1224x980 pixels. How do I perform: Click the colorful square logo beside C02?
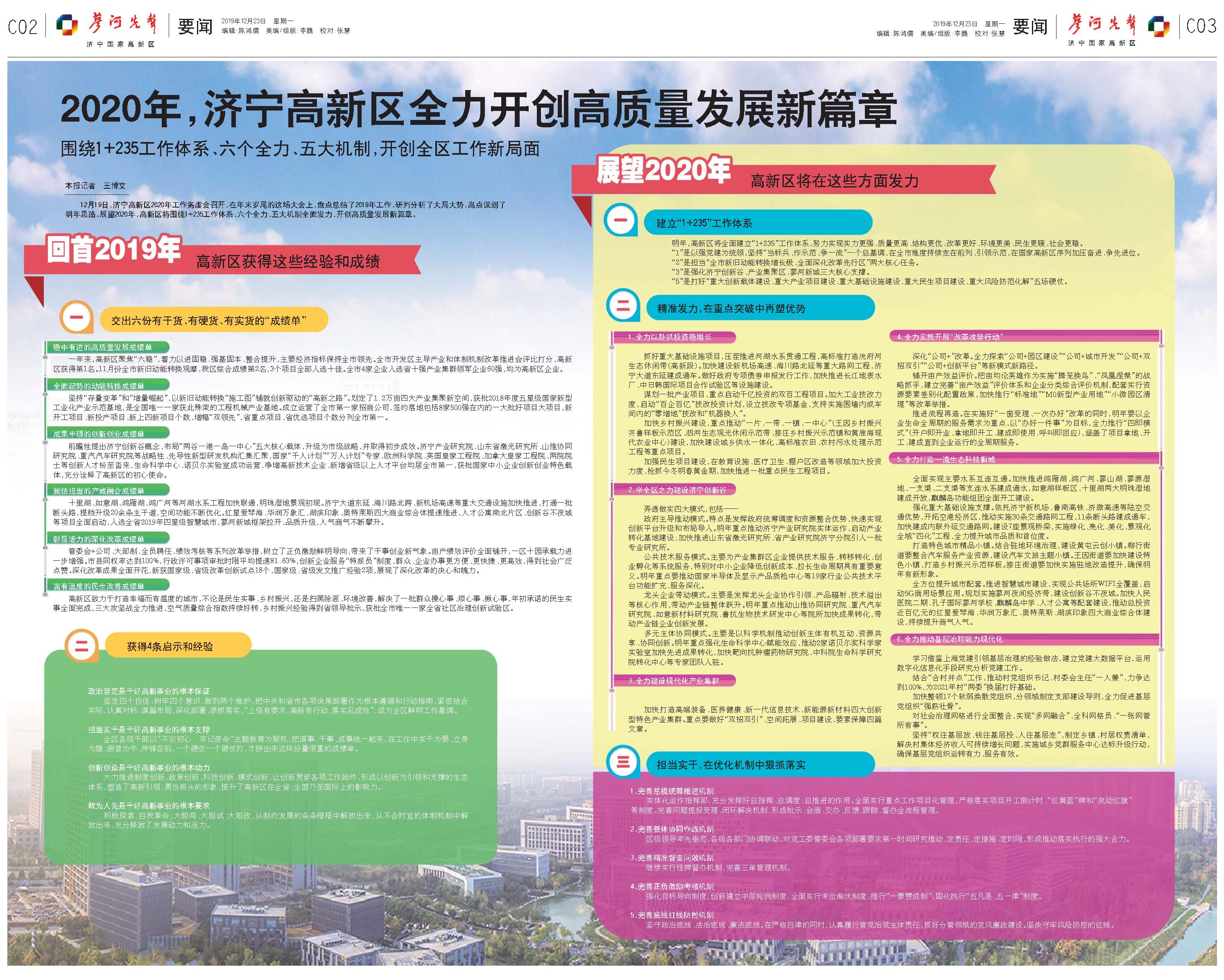point(68,25)
